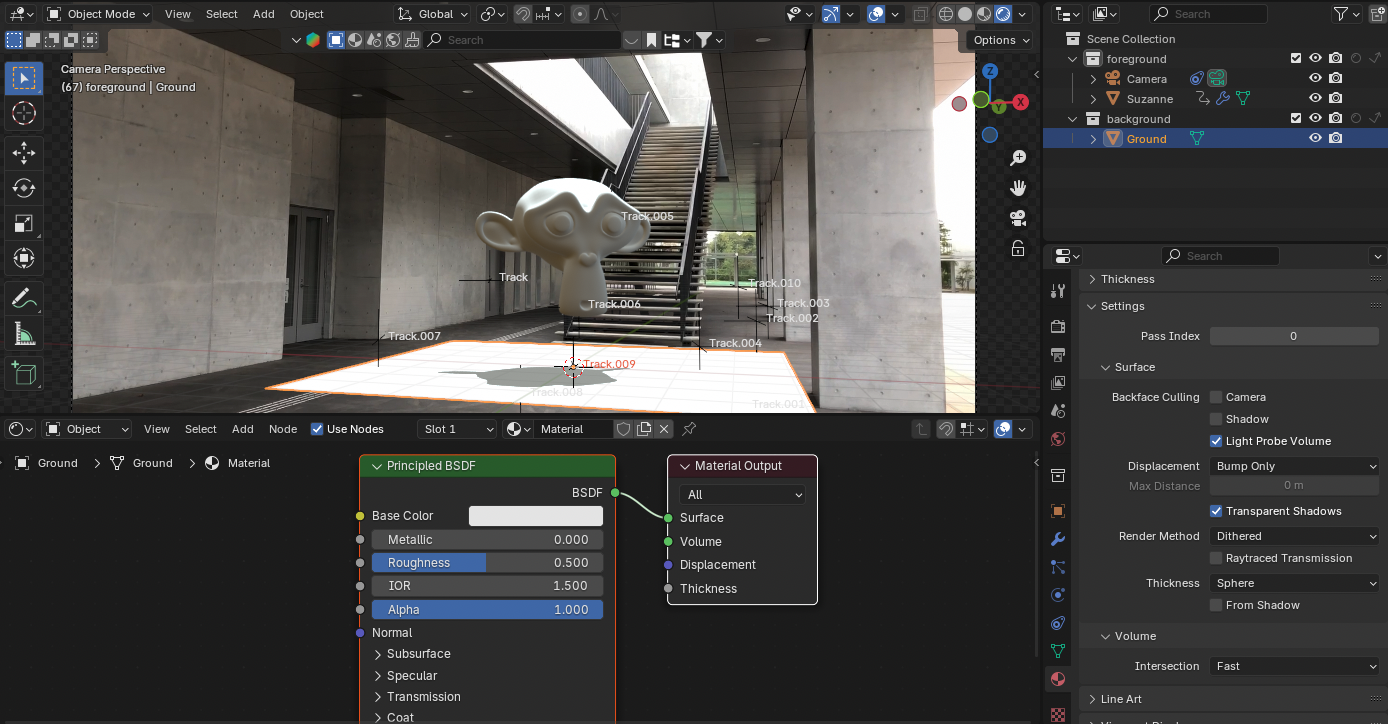This screenshot has height=724, width=1388.
Task: Open the 3D viewport View menu
Action: (x=177, y=14)
